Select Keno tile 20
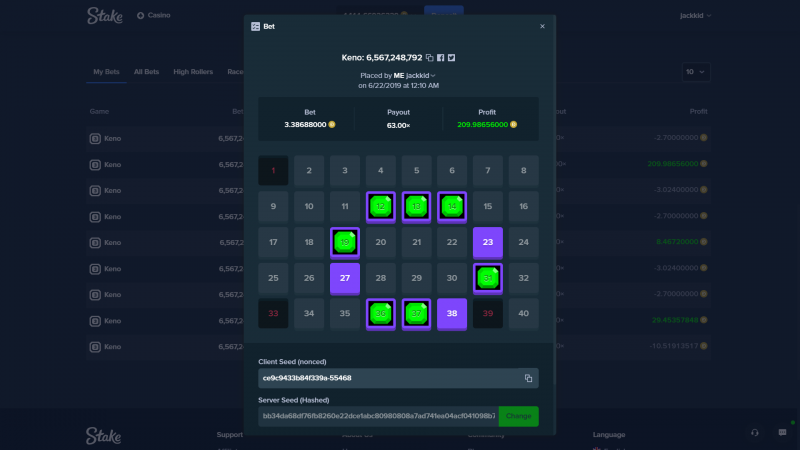Screen dimensions: 800x450 [x=381, y=242]
